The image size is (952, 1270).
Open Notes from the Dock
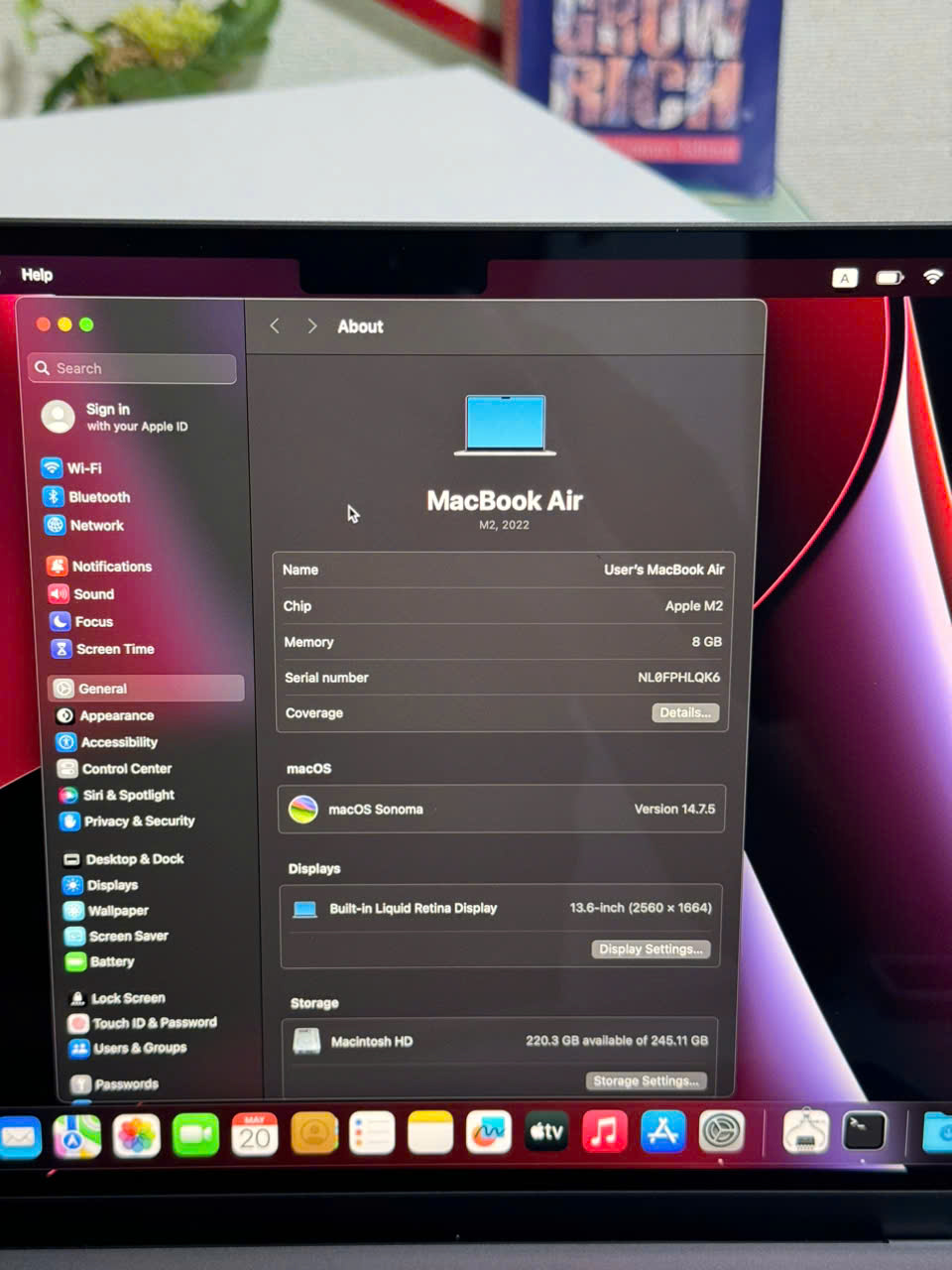point(430,1133)
